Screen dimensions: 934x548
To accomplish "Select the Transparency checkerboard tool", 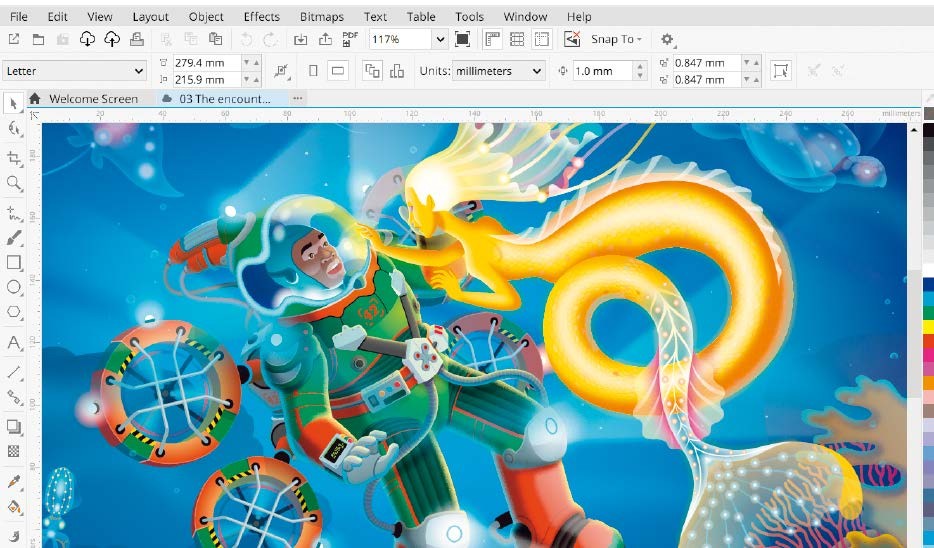I will coord(14,451).
